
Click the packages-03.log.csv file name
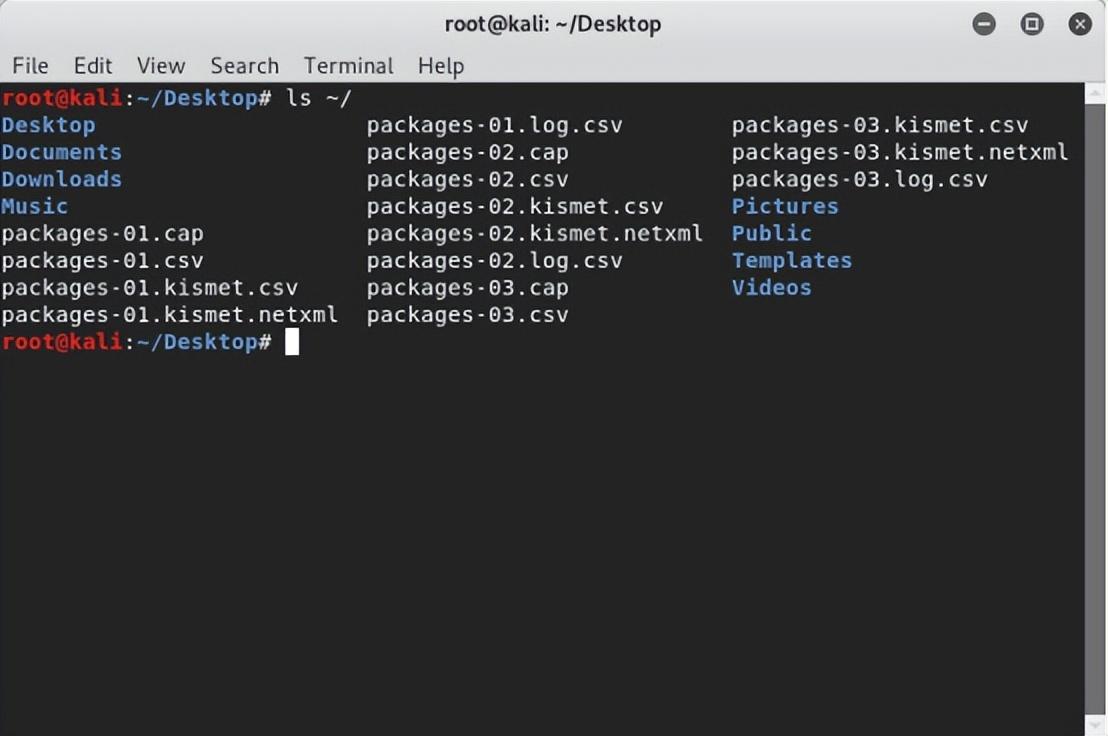(859, 179)
